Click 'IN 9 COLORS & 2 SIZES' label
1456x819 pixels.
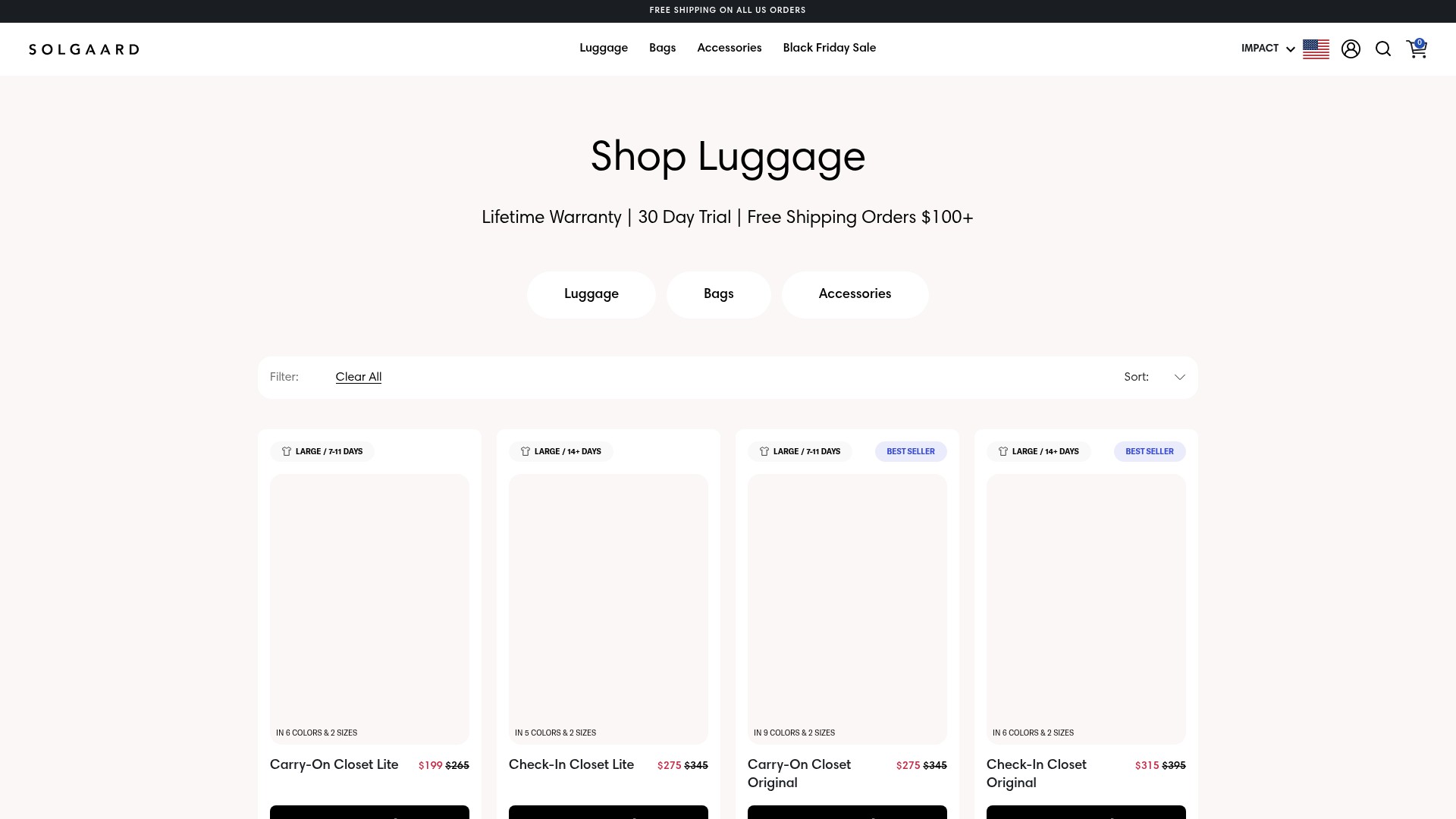[794, 733]
